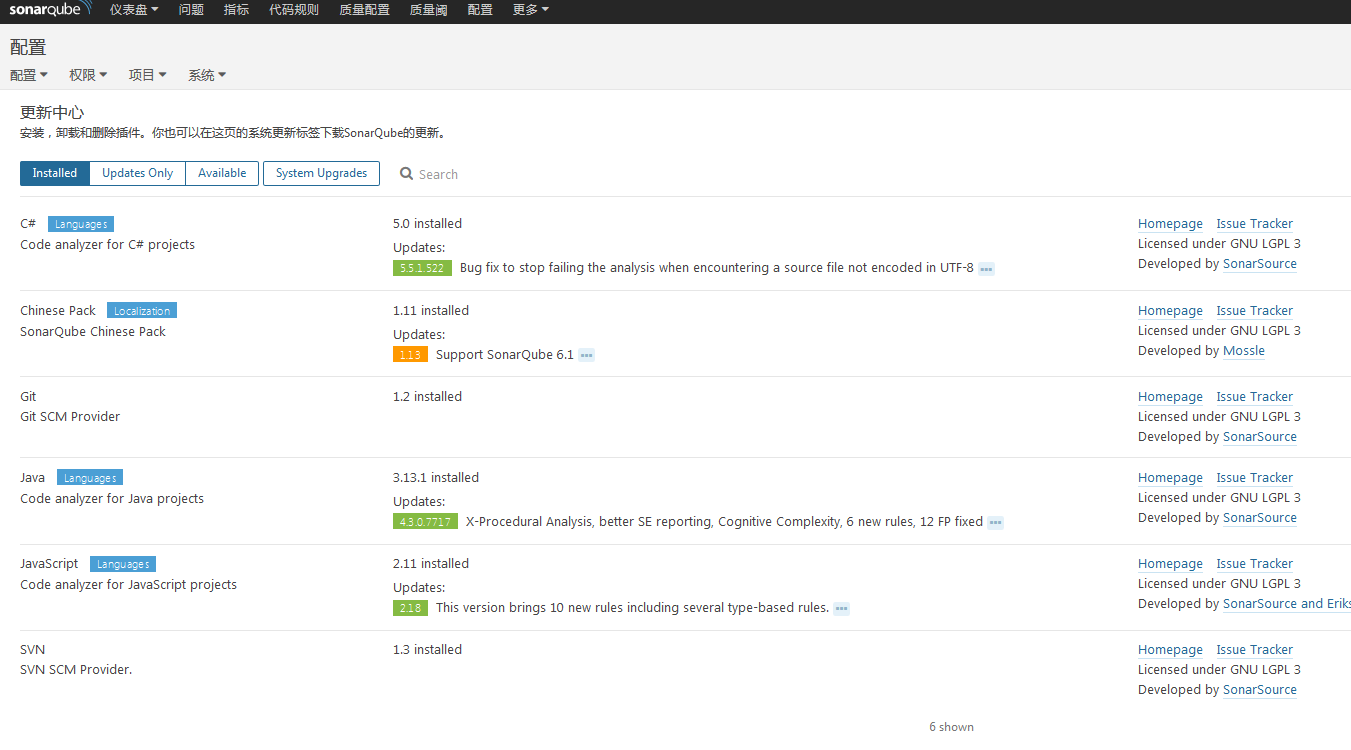Open Chinese Pack Homepage link
Viewport: 1351px width, 750px height.
[1170, 311]
